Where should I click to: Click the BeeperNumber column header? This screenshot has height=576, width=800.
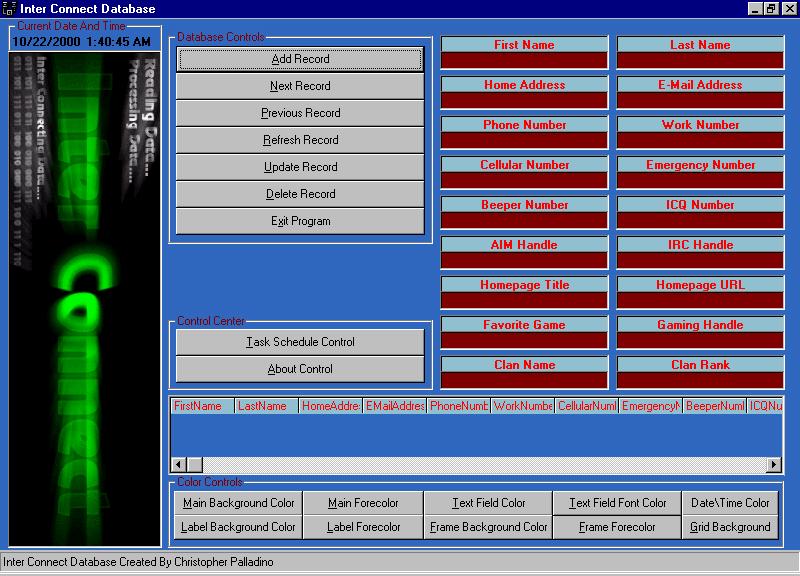715,406
